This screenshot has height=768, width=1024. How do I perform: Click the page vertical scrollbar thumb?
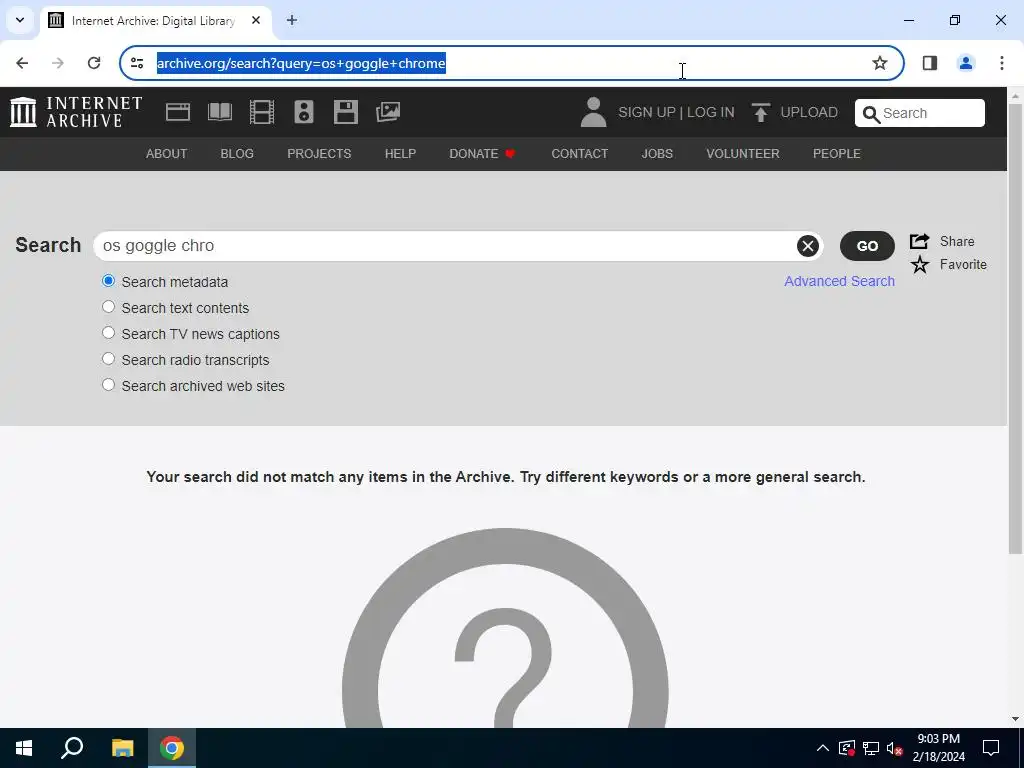tap(1016, 327)
